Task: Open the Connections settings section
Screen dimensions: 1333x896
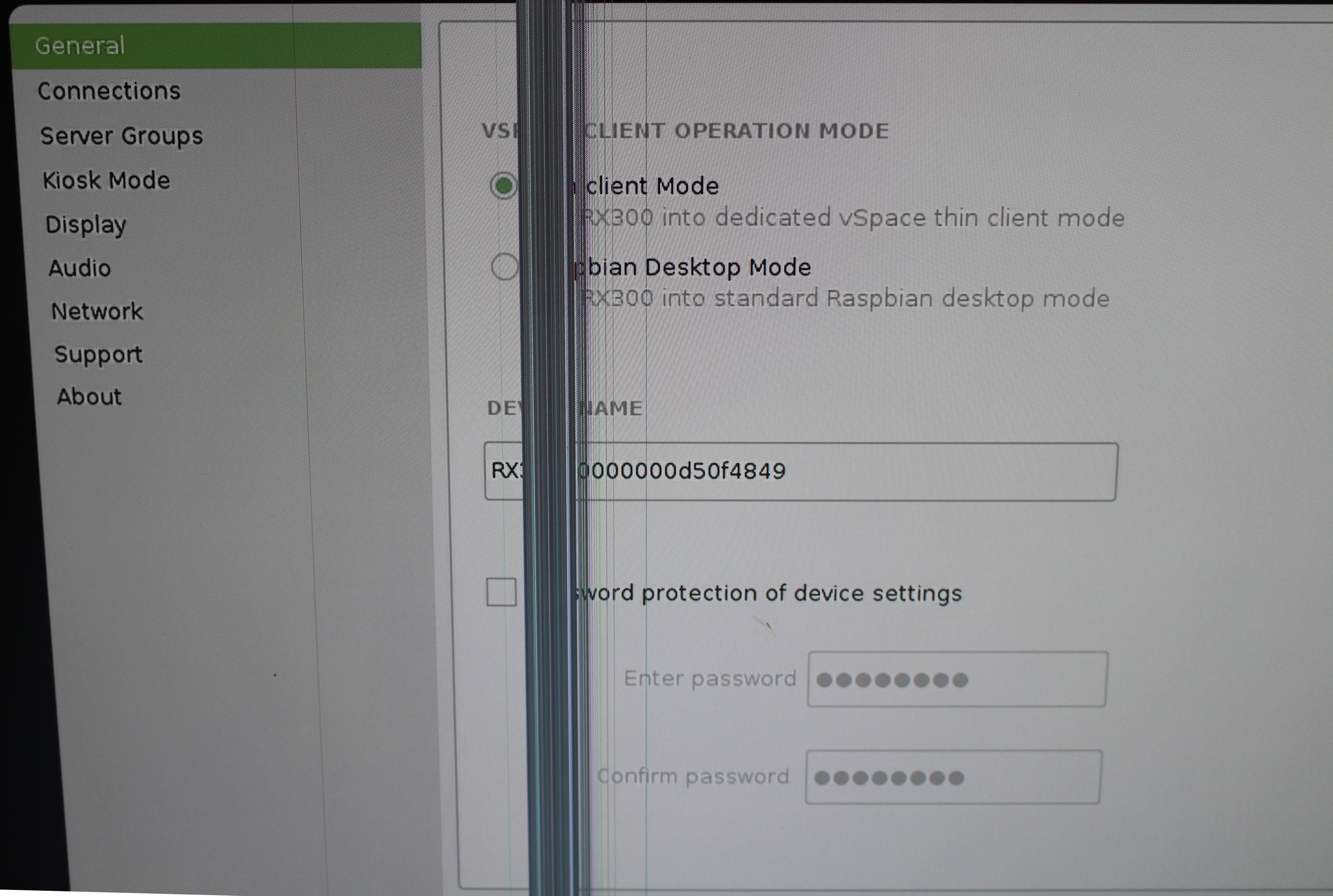Action: (x=109, y=91)
